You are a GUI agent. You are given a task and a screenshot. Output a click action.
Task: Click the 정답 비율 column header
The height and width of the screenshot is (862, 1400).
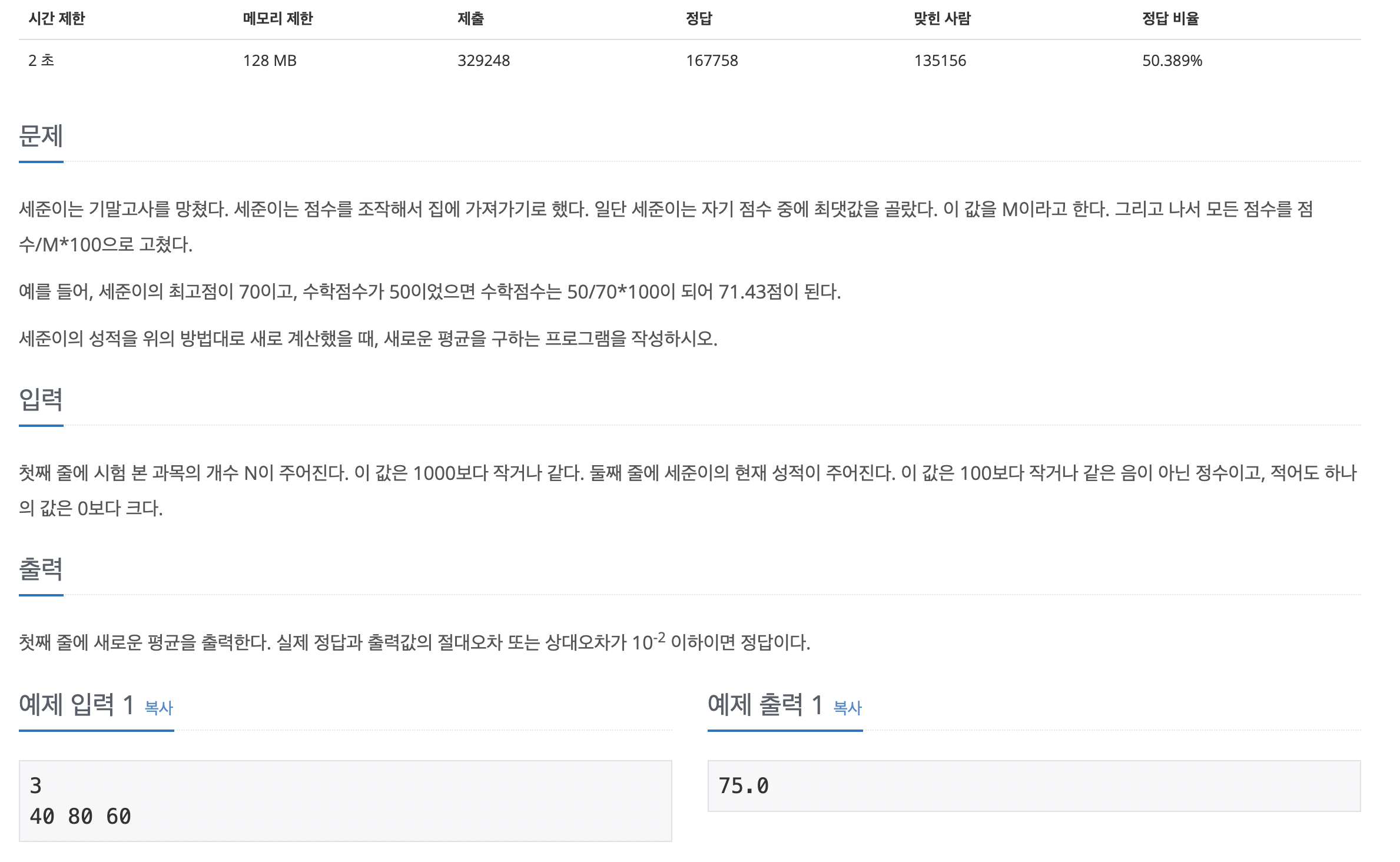[1170, 19]
